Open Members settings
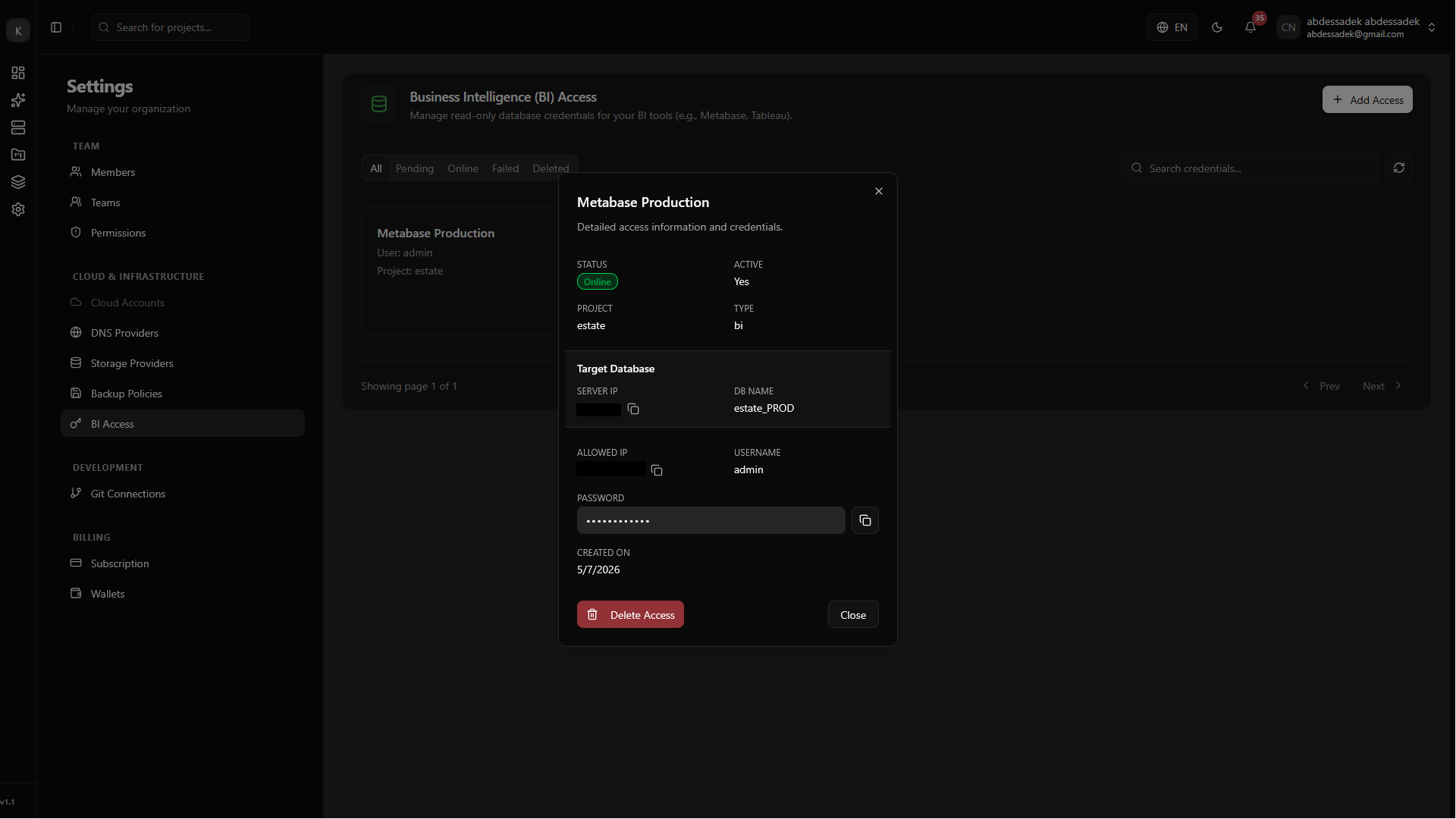The height and width of the screenshot is (819, 1456). pyautogui.click(x=183, y=172)
